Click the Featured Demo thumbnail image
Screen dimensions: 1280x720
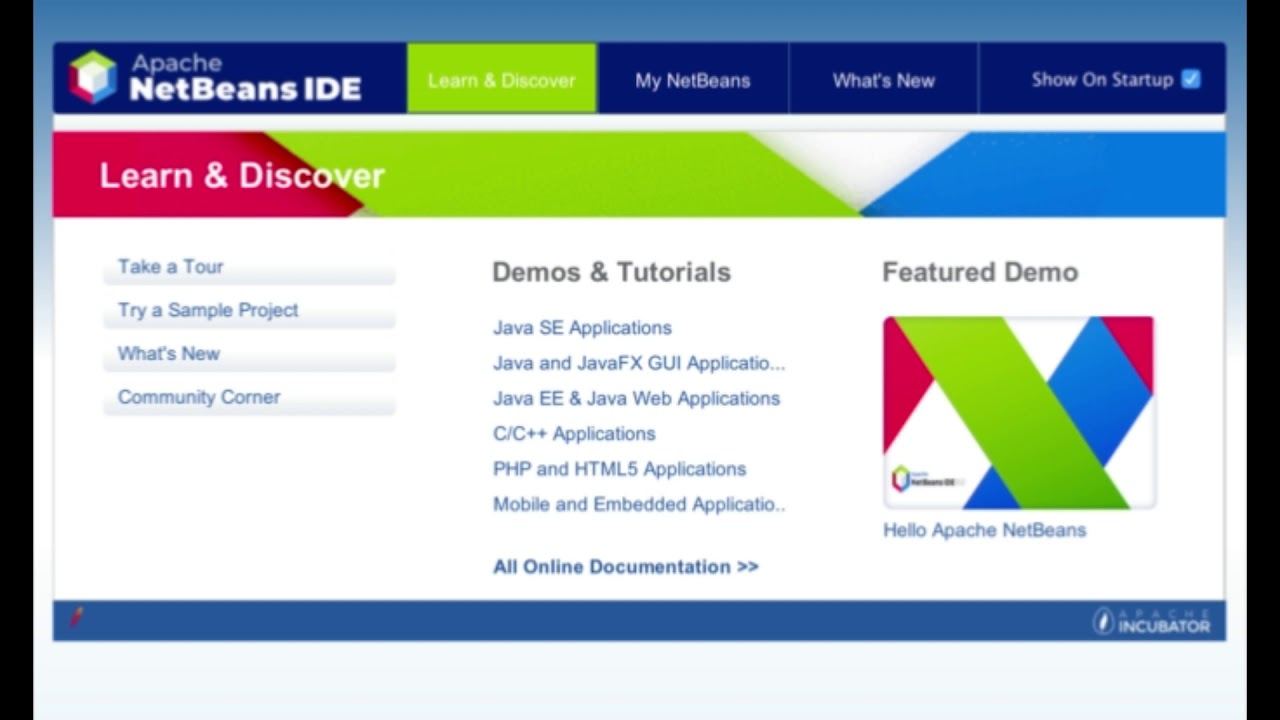[1019, 413]
